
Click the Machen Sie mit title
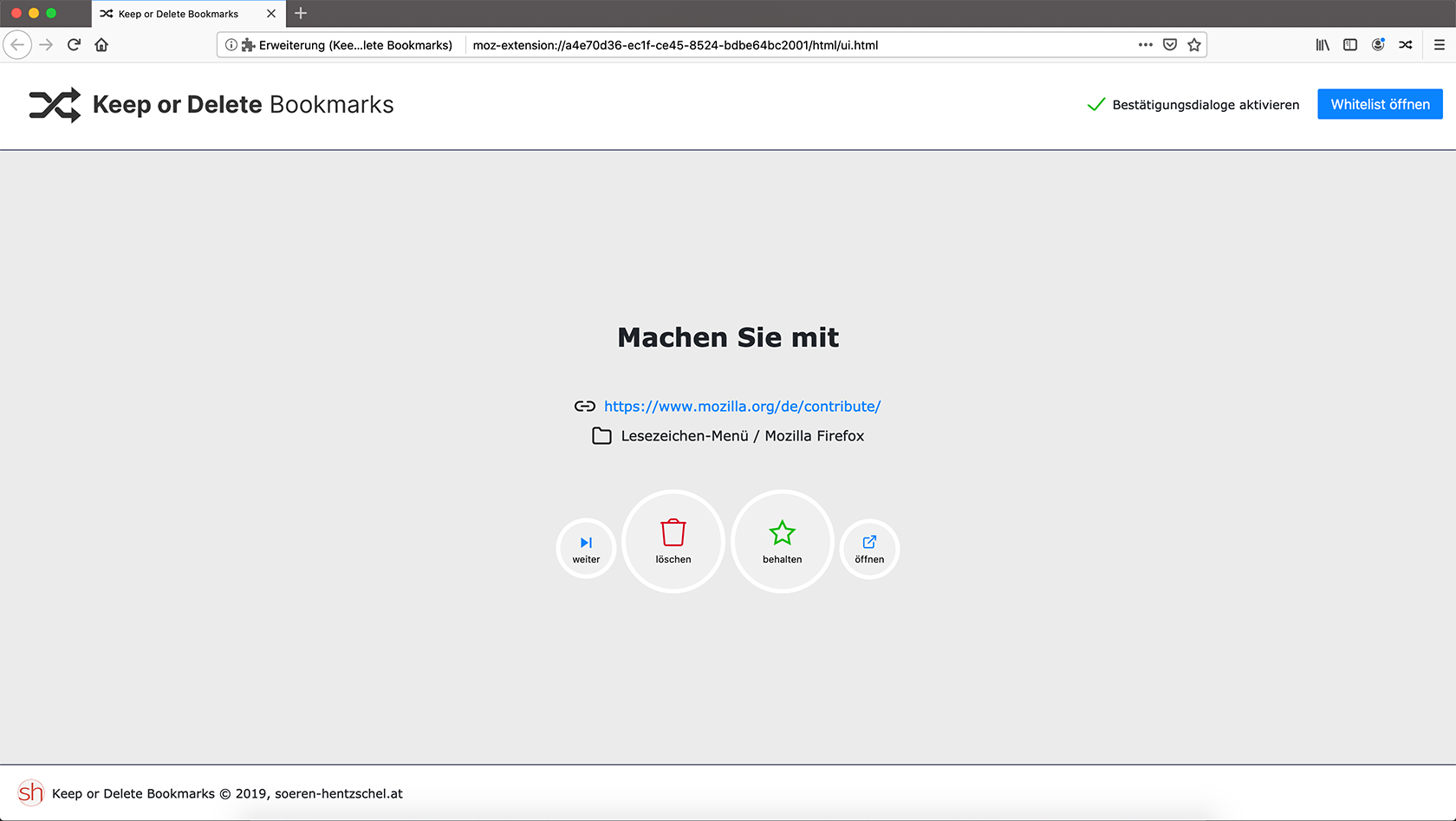pos(728,337)
